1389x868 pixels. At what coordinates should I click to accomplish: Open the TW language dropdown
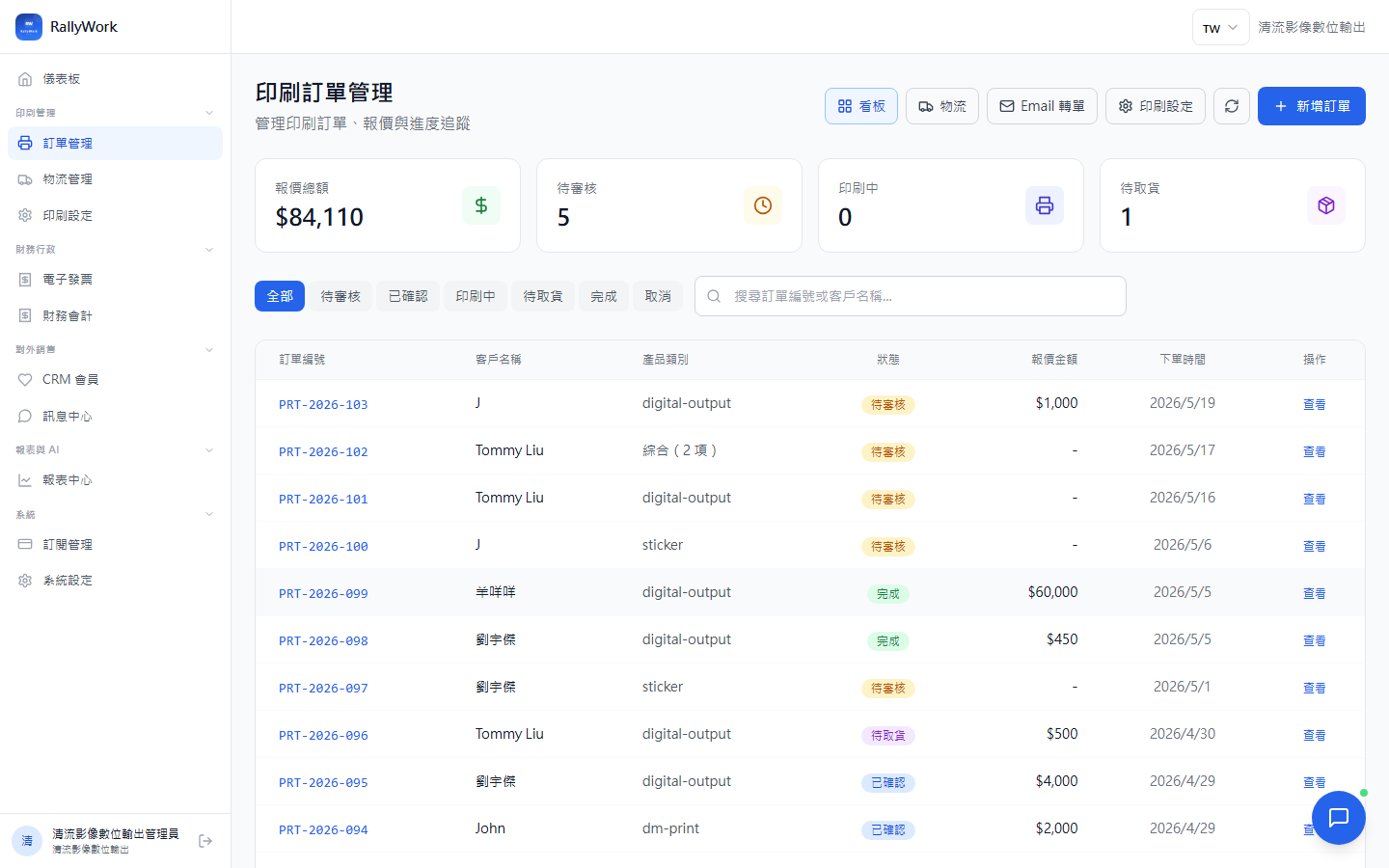(x=1220, y=28)
